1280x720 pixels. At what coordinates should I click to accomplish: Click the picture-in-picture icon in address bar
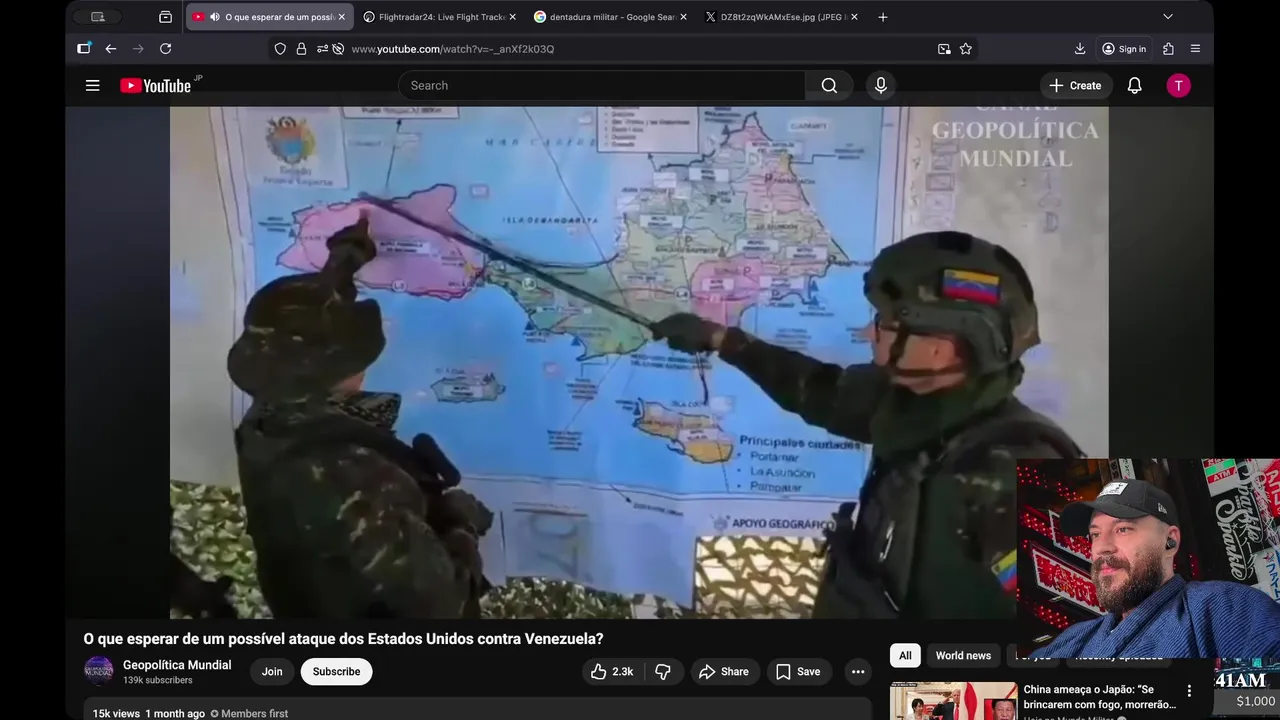(x=944, y=49)
